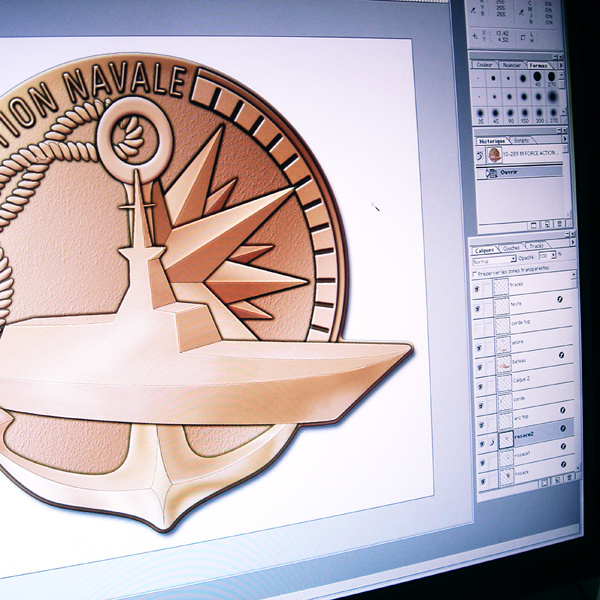The height and width of the screenshot is (600, 600).
Task: Switch to the Scripts tab
Action: pyautogui.click(x=521, y=141)
